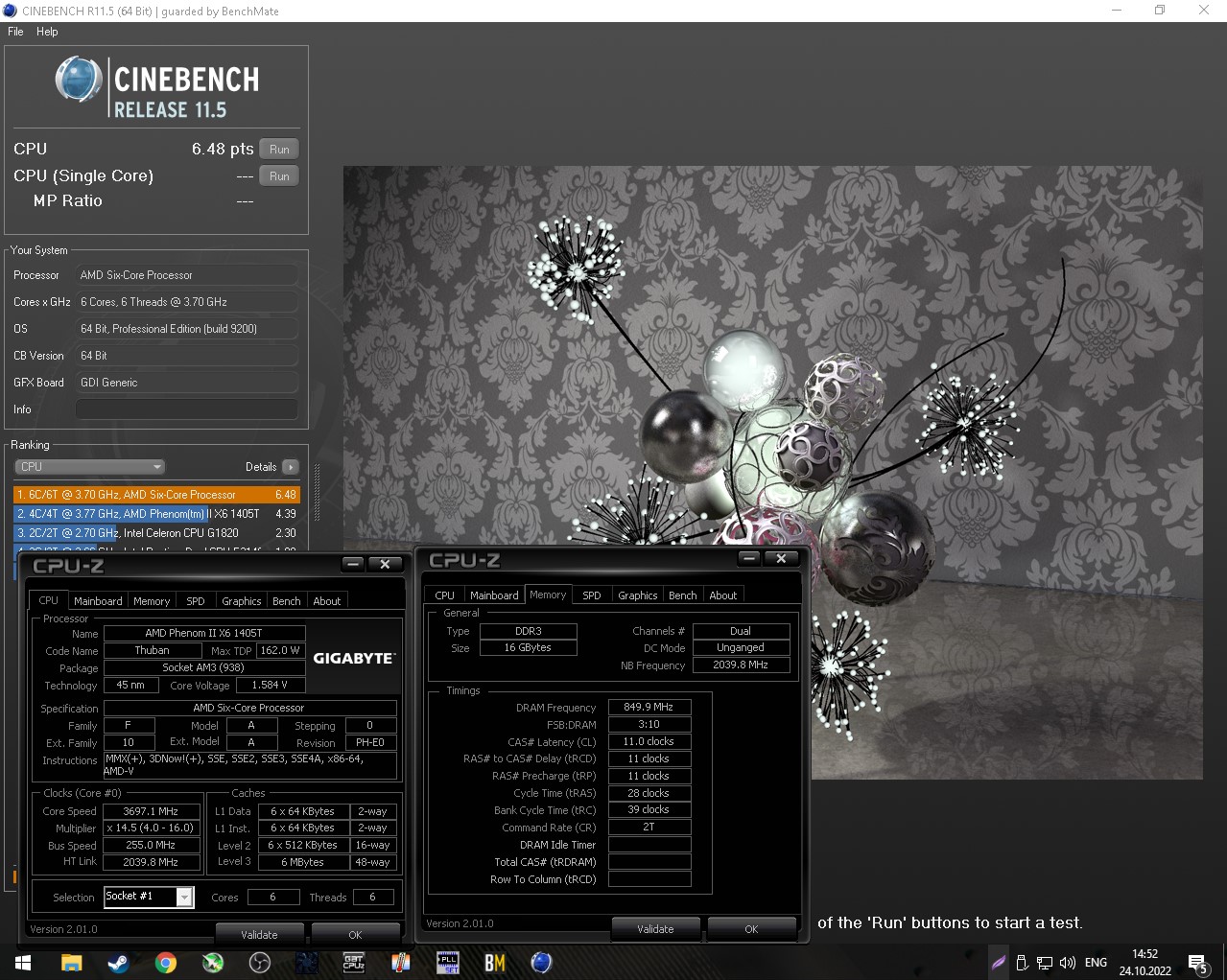Open Graphics tab in left CPU-Z window
Screen dimensions: 1227x980
coord(242,601)
